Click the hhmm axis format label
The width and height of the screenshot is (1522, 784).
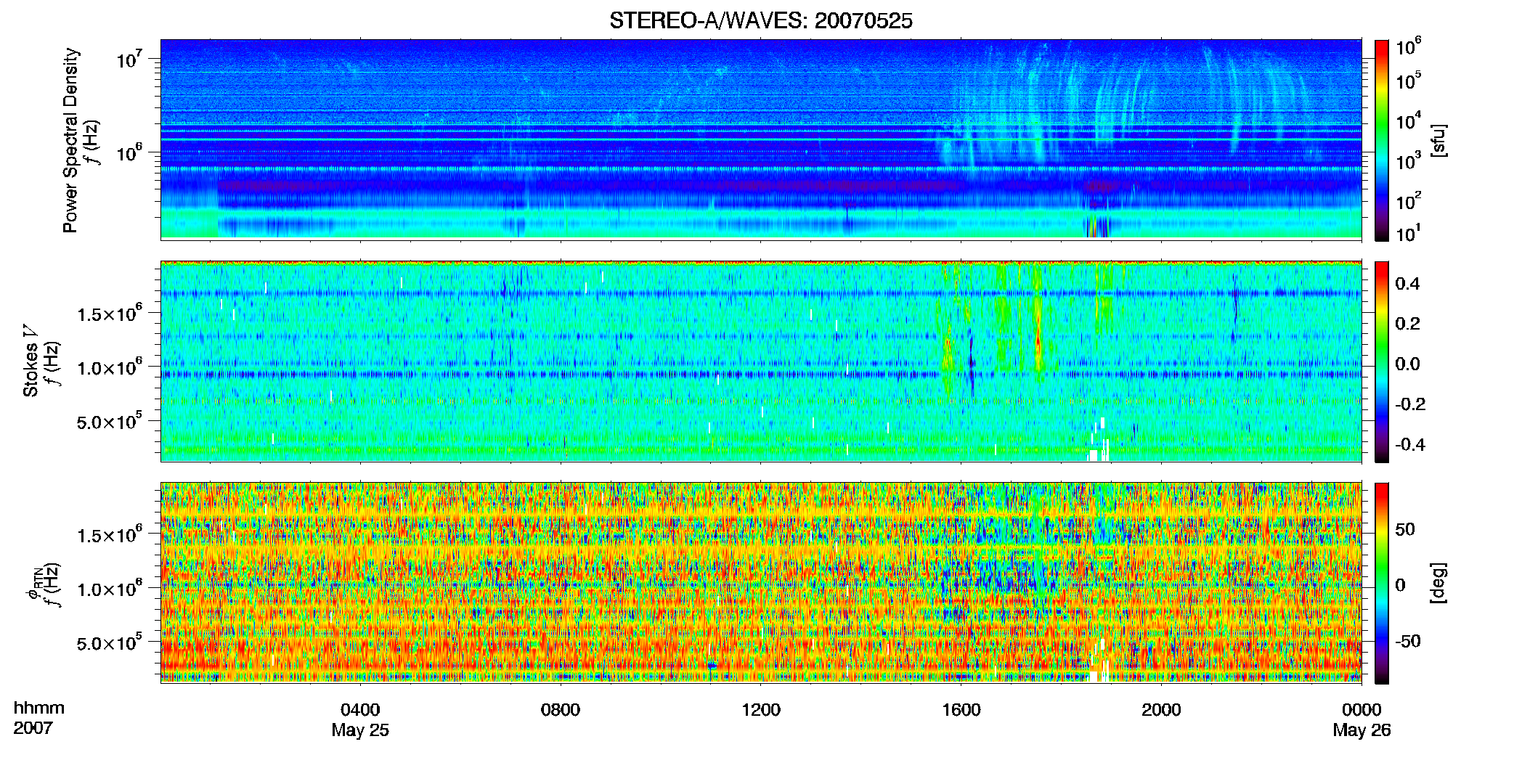[x=39, y=709]
